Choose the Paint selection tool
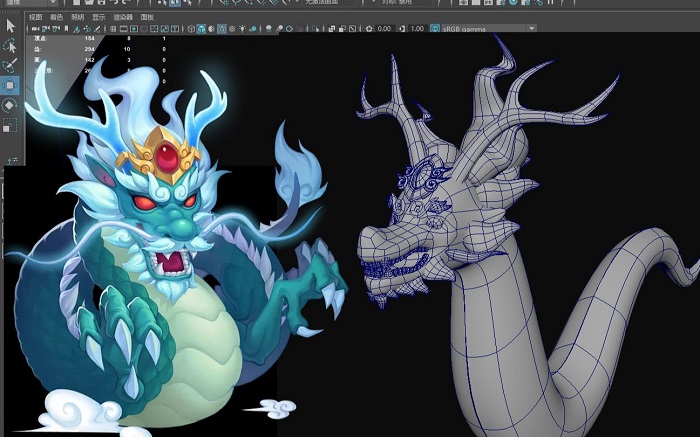The height and width of the screenshot is (437, 700). [x=10, y=66]
